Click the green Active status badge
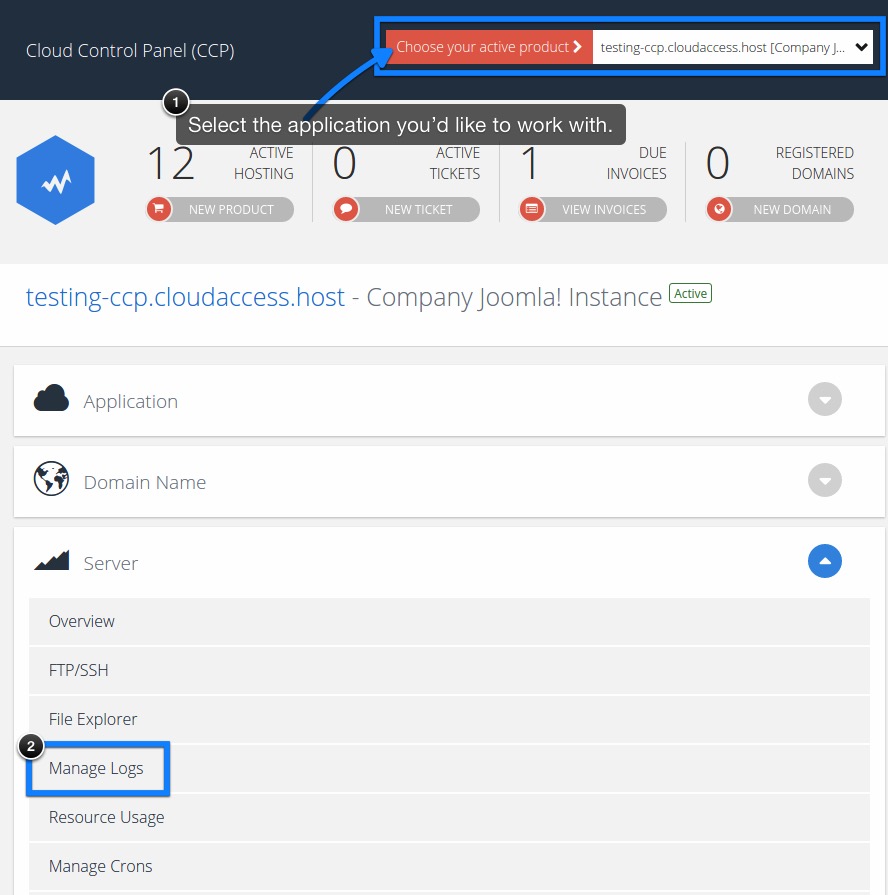Image resolution: width=888 pixels, height=895 pixels. (x=691, y=293)
